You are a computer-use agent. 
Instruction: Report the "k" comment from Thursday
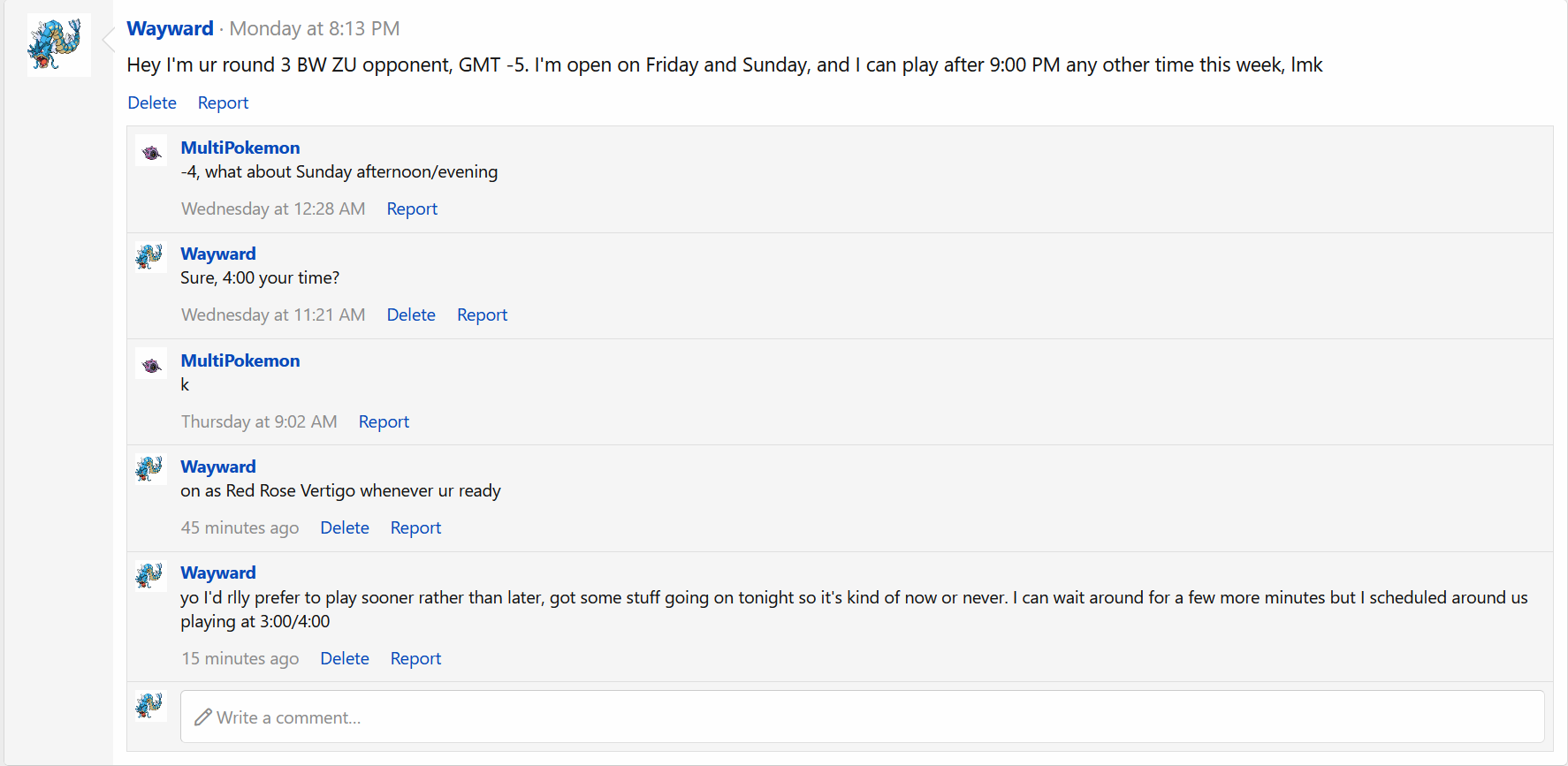pos(384,421)
